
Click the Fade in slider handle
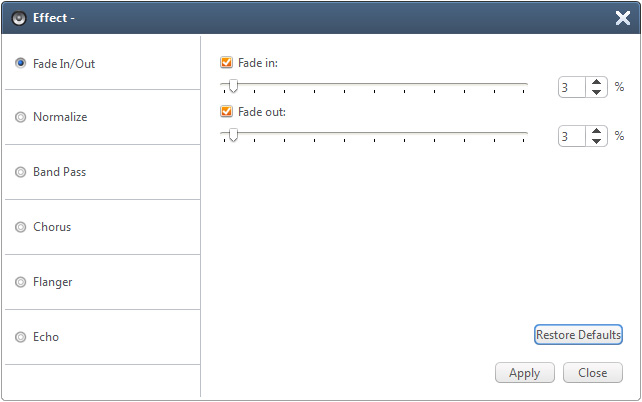coord(233,86)
